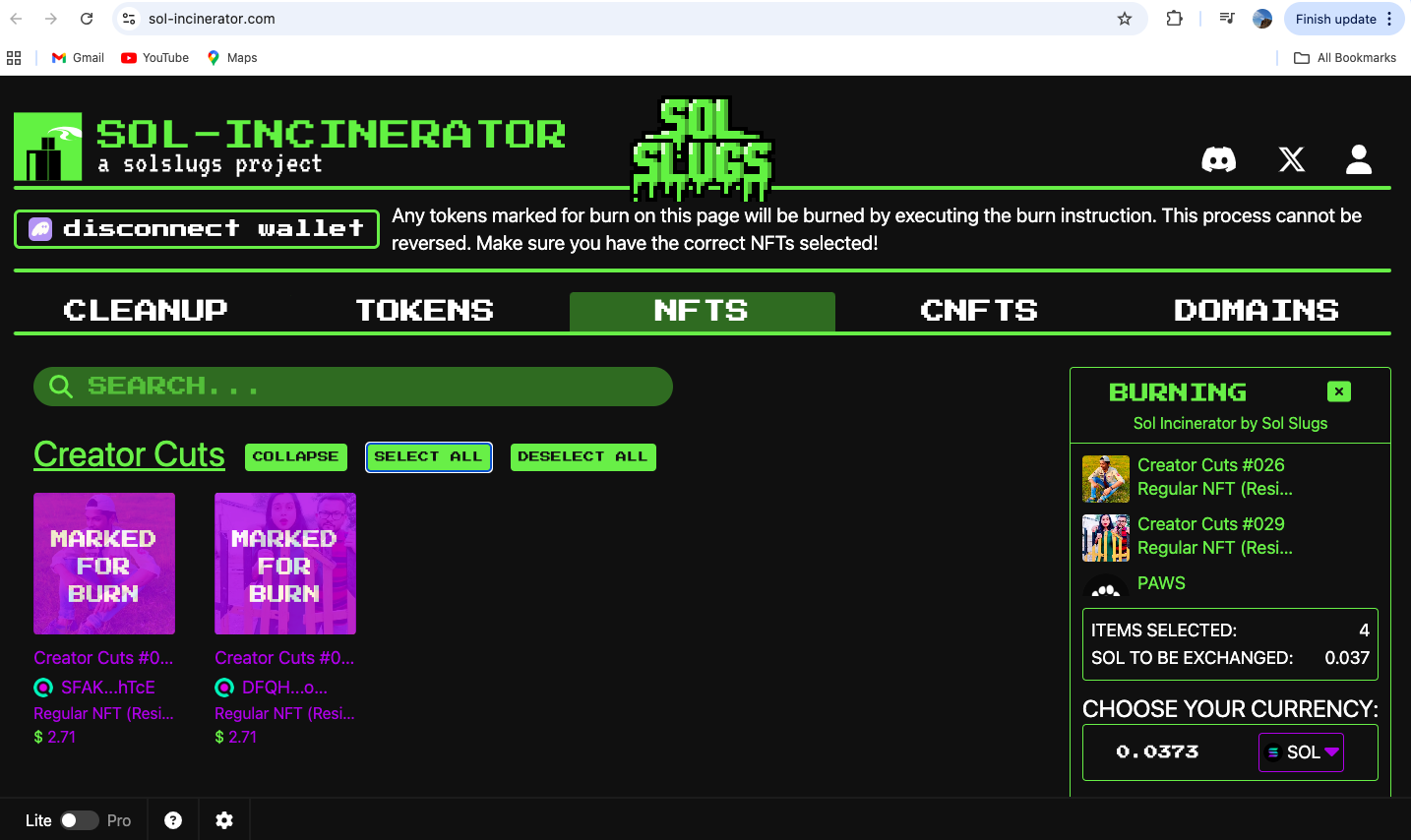This screenshot has width=1411, height=840.
Task: Close the Burning panel with its X
Action: 1339,390
